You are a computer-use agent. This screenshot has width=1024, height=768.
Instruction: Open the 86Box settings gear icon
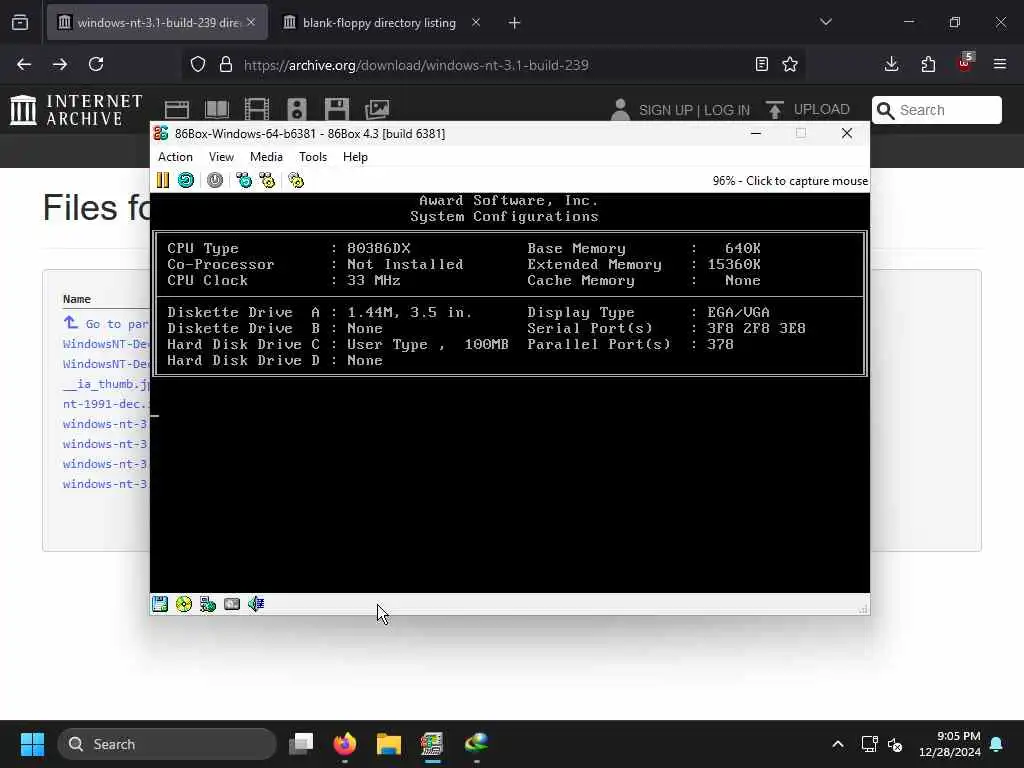point(296,180)
